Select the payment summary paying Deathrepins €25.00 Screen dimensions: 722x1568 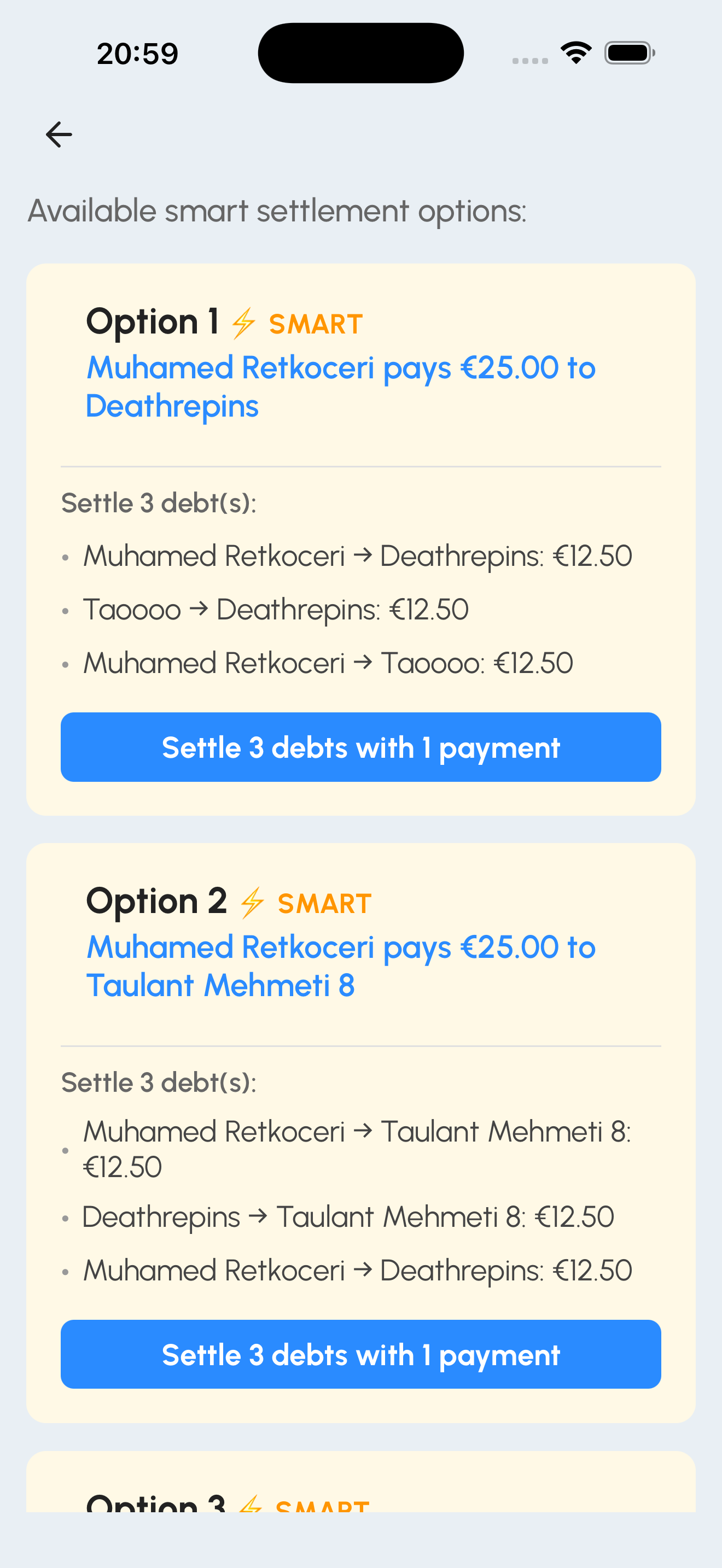341,386
